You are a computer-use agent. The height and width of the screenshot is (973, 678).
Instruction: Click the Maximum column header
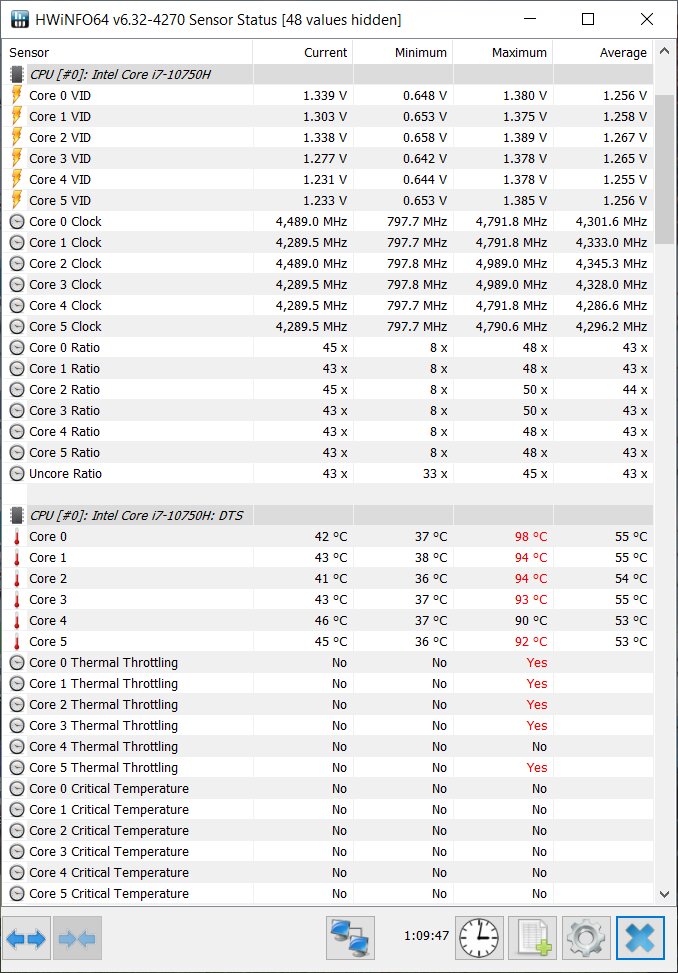click(x=503, y=53)
